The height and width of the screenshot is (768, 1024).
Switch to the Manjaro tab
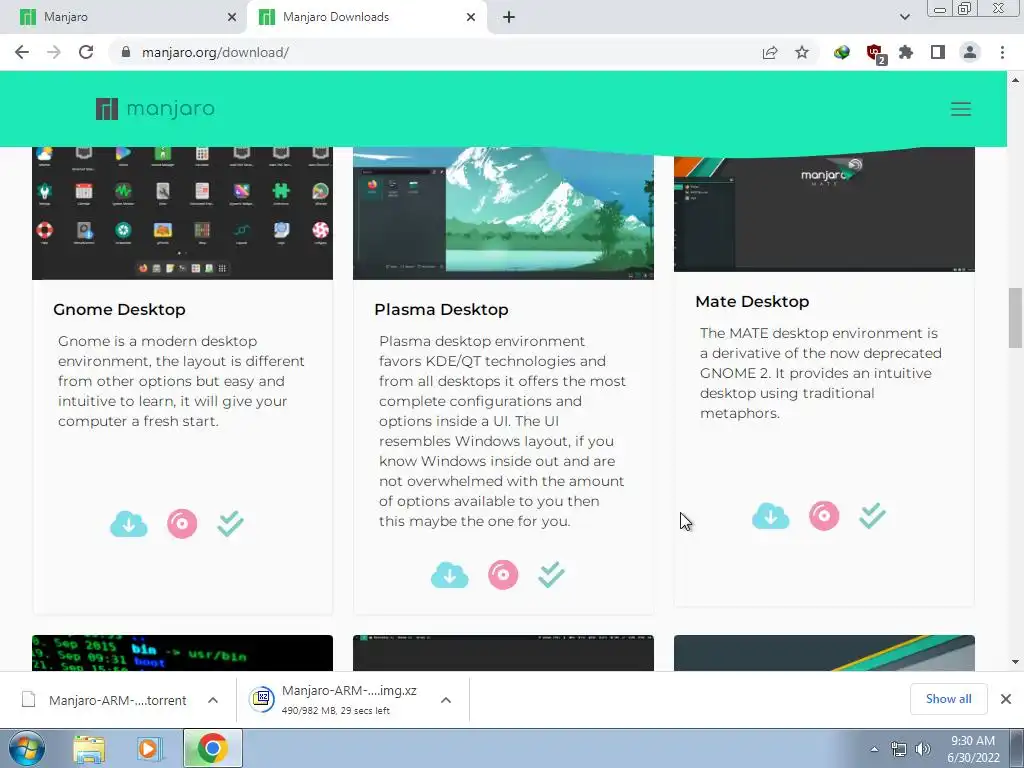(121, 17)
